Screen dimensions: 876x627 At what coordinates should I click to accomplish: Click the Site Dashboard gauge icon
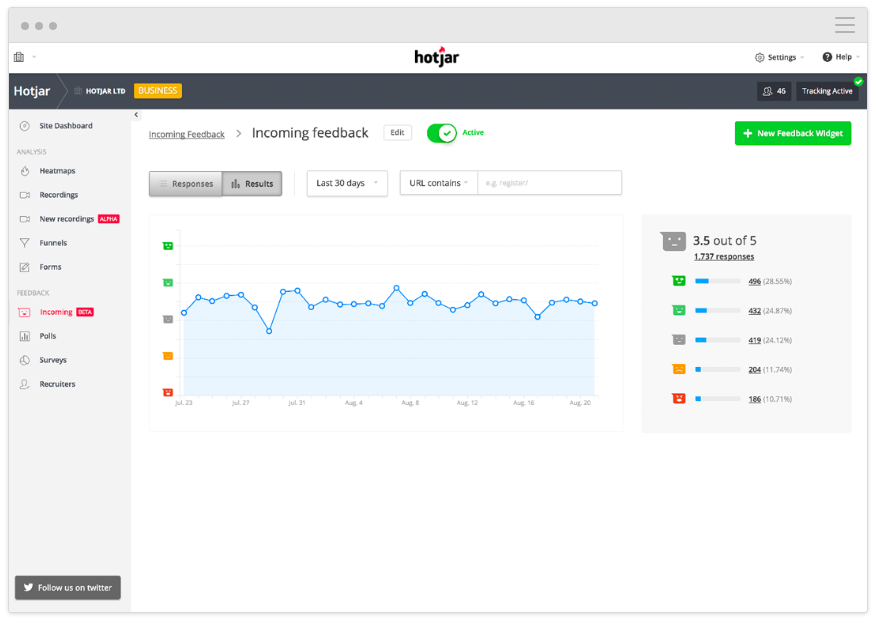(25, 126)
